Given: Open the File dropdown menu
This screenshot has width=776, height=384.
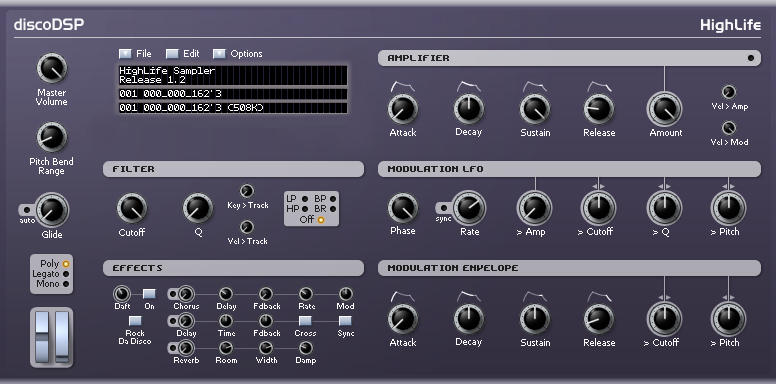Looking at the screenshot, I should (x=126, y=53).
